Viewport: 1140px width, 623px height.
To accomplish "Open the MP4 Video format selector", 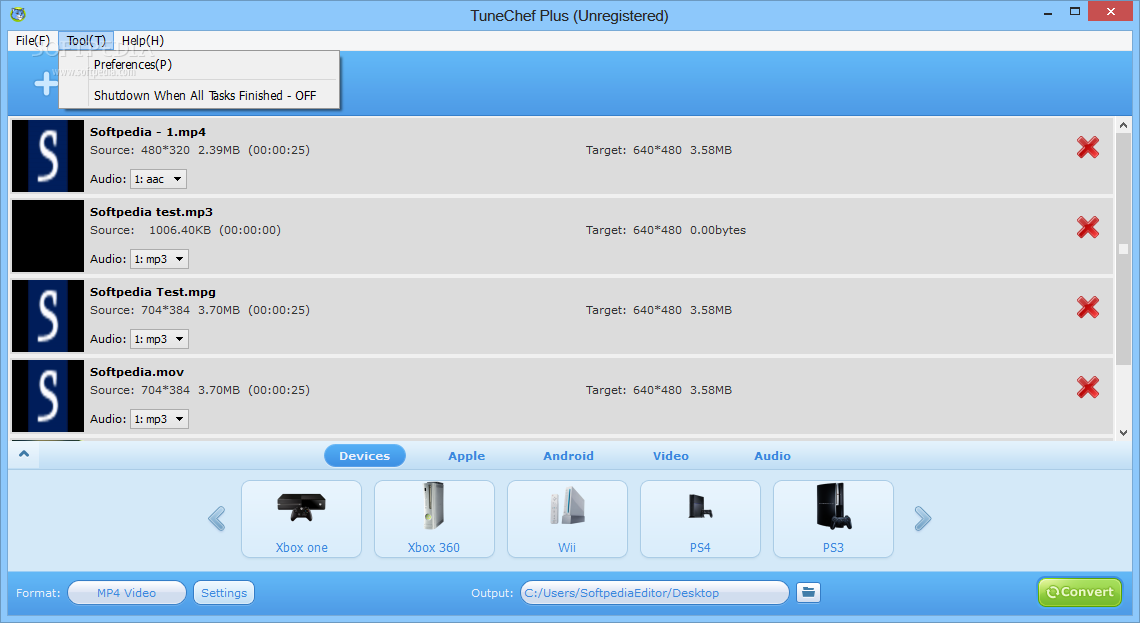I will pos(127,592).
